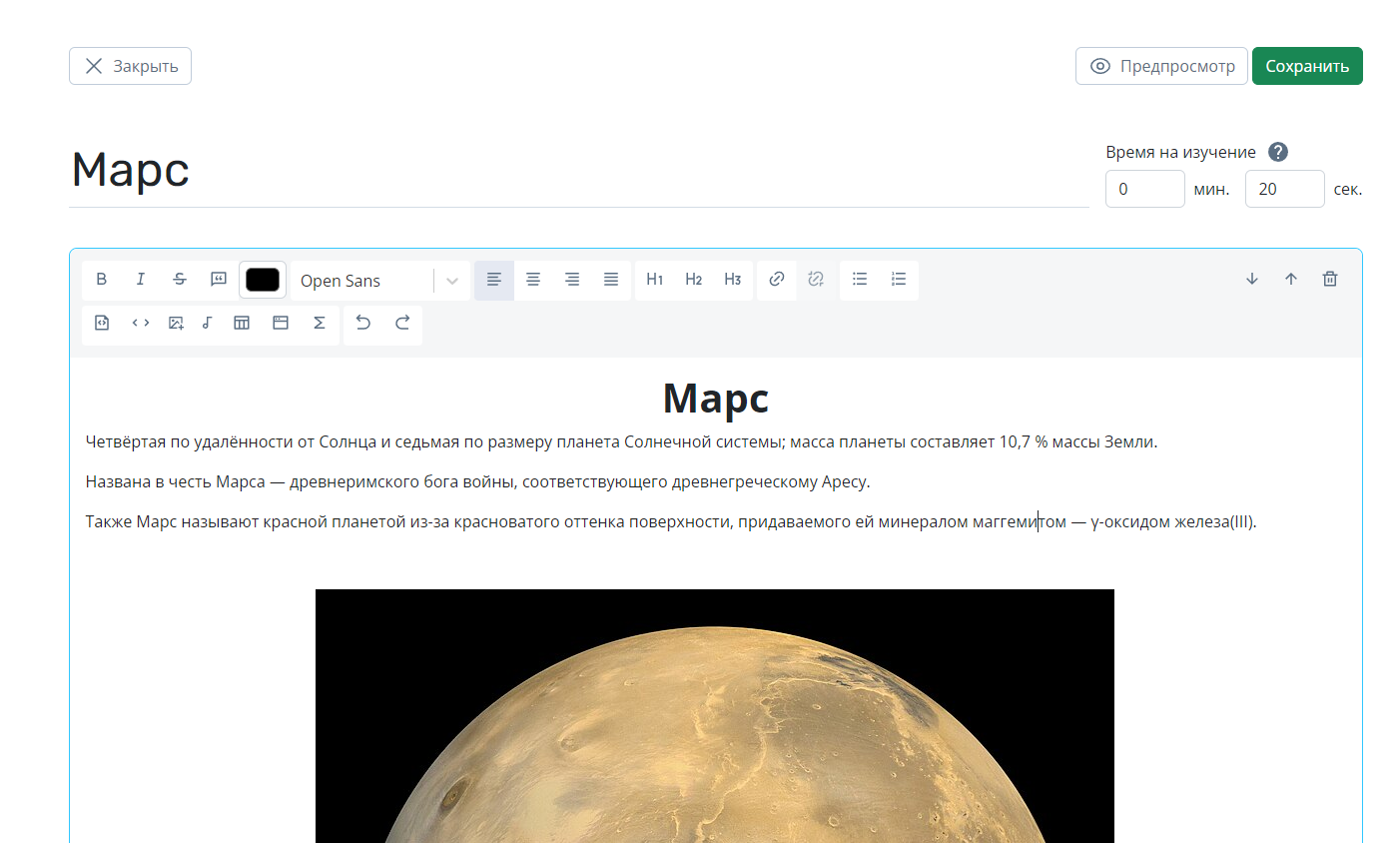Create a bulleted list
The width and height of the screenshot is (1400, 843).
[x=860, y=280]
